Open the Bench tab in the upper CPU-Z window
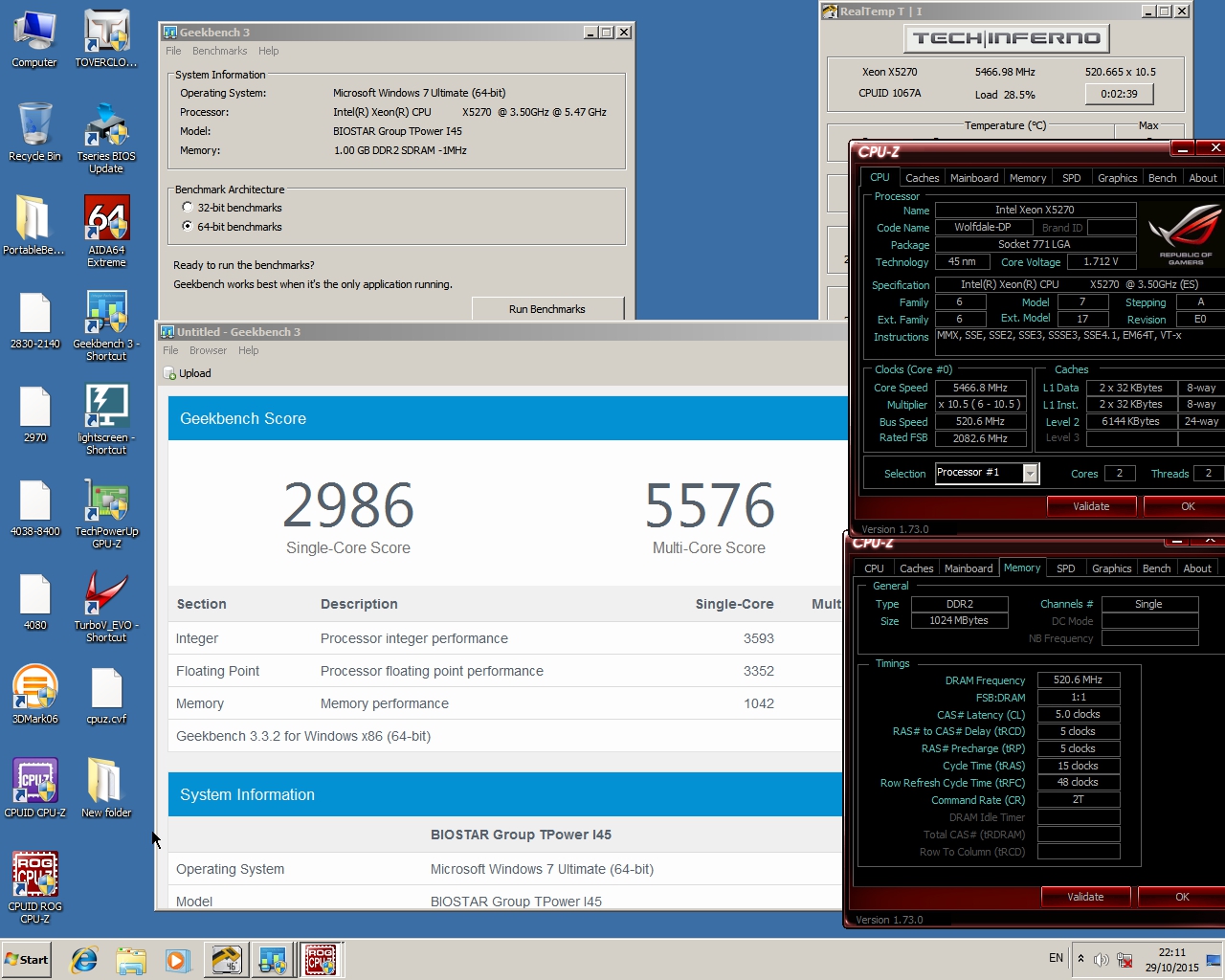This screenshot has width=1225, height=980. (1163, 178)
